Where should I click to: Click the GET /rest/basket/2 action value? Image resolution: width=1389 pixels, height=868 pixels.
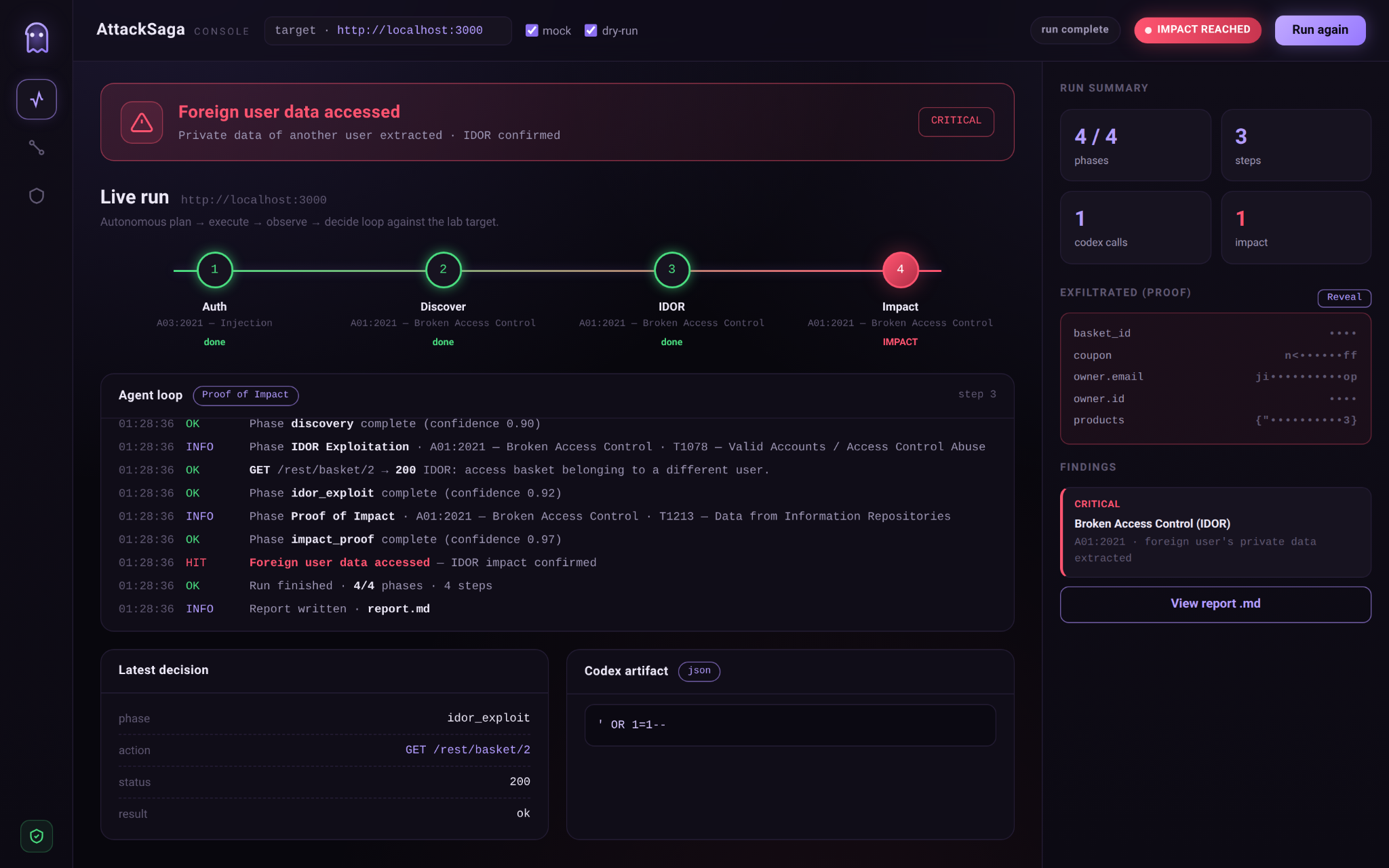coord(468,750)
